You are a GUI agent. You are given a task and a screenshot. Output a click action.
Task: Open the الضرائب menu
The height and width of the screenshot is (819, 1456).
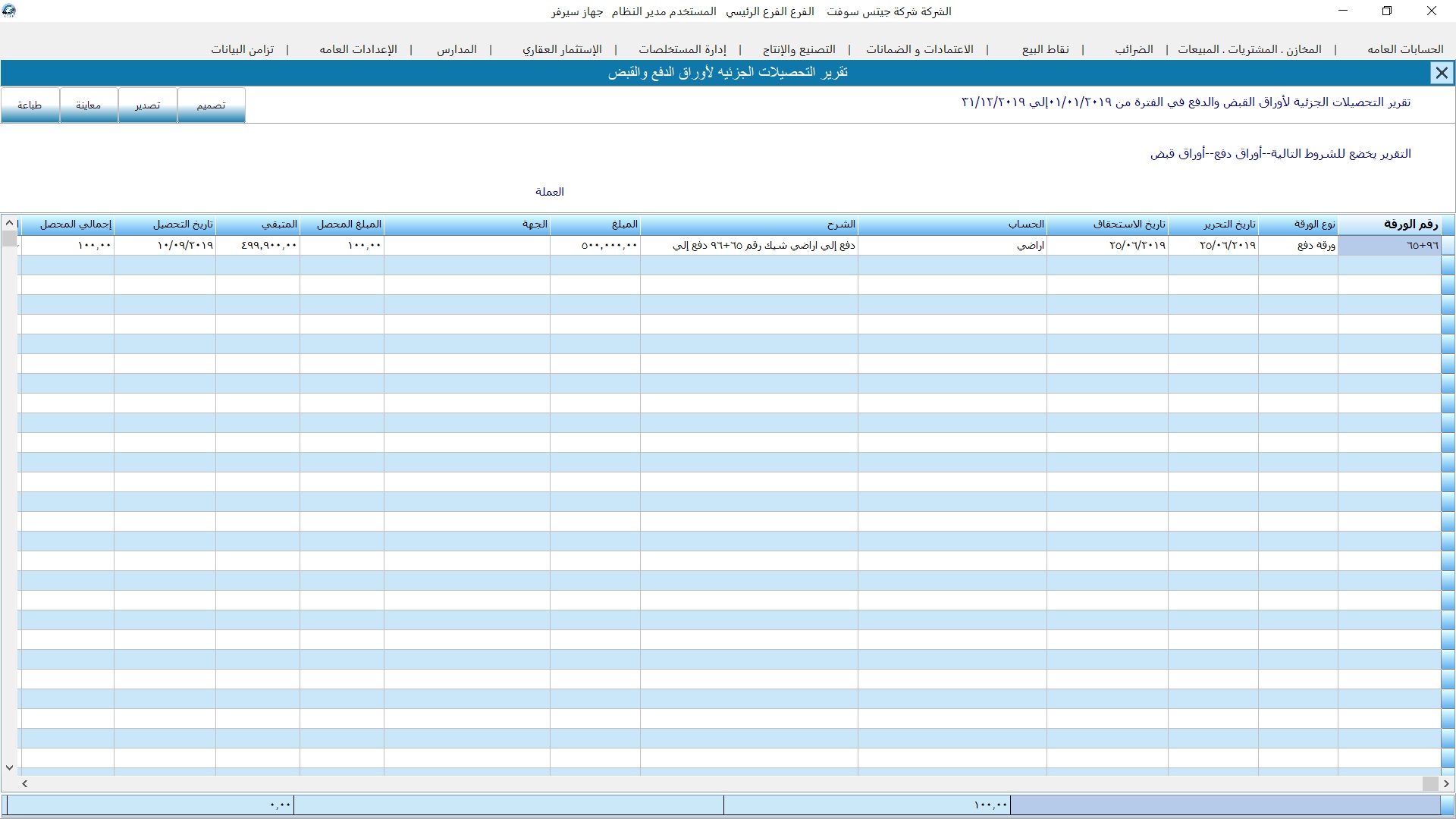point(1134,49)
